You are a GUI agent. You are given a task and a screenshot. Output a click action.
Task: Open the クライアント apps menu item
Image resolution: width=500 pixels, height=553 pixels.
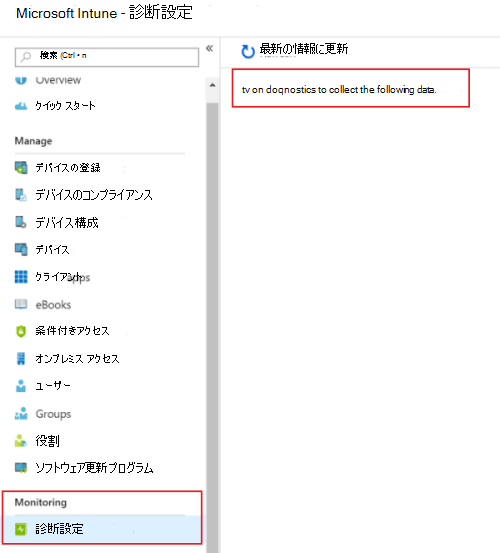point(62,277)
